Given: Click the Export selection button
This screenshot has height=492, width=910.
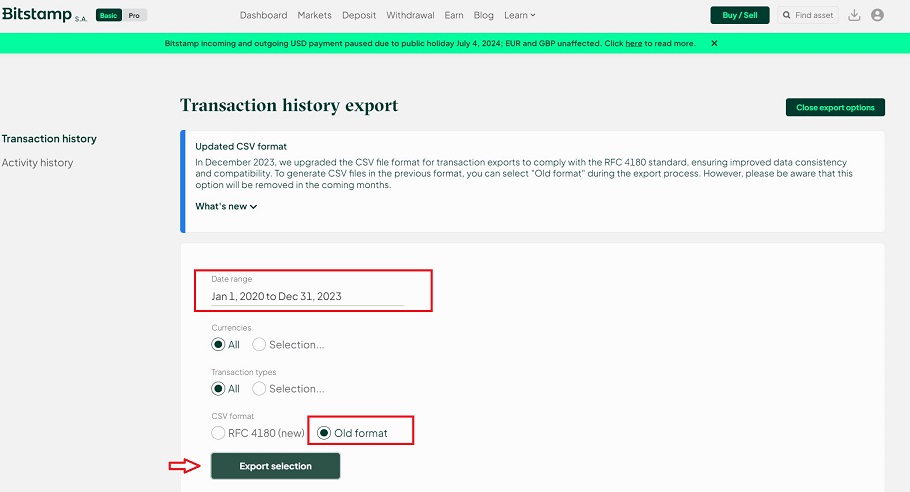Looking at the screenshot, I should pyautogui.click(x=275, y=466).
